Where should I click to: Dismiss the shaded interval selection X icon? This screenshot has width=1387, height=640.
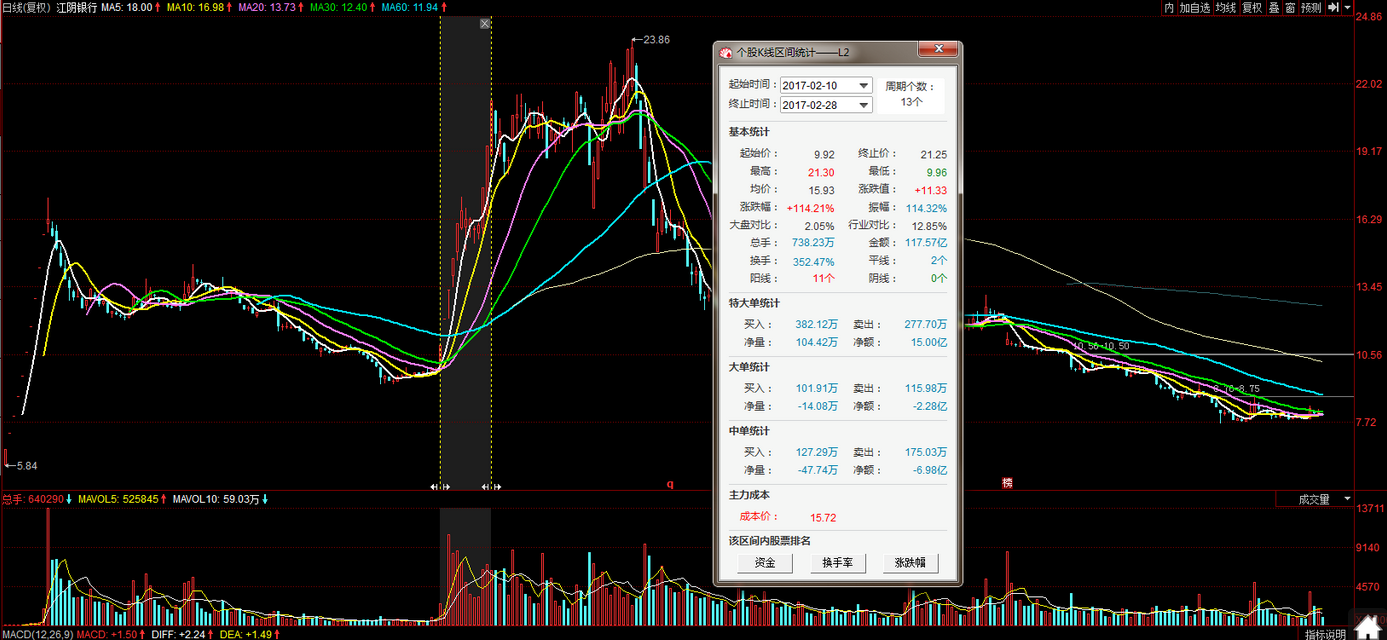[485, 24]
